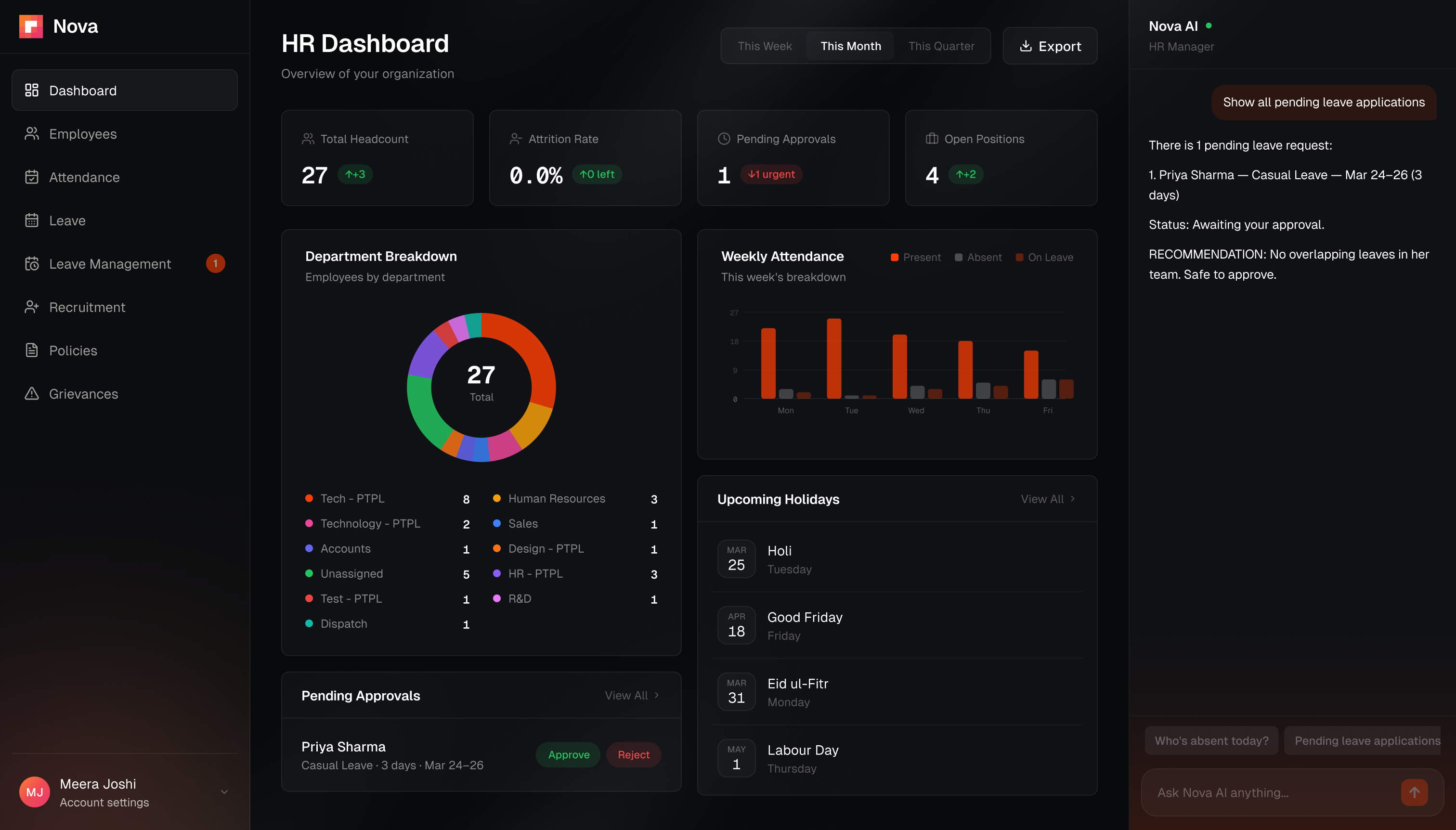Open Policies via its document icon
This screenshot has width=1456, height=830.
tap(32, 350)
